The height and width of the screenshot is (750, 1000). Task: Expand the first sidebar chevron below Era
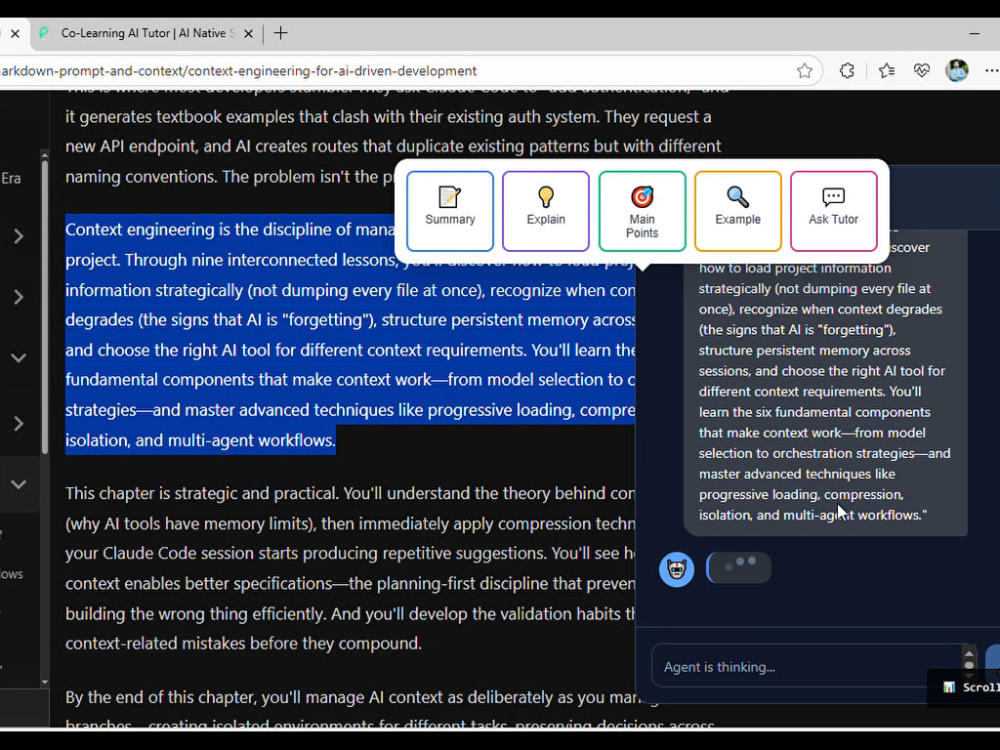[x=18, y=237]
